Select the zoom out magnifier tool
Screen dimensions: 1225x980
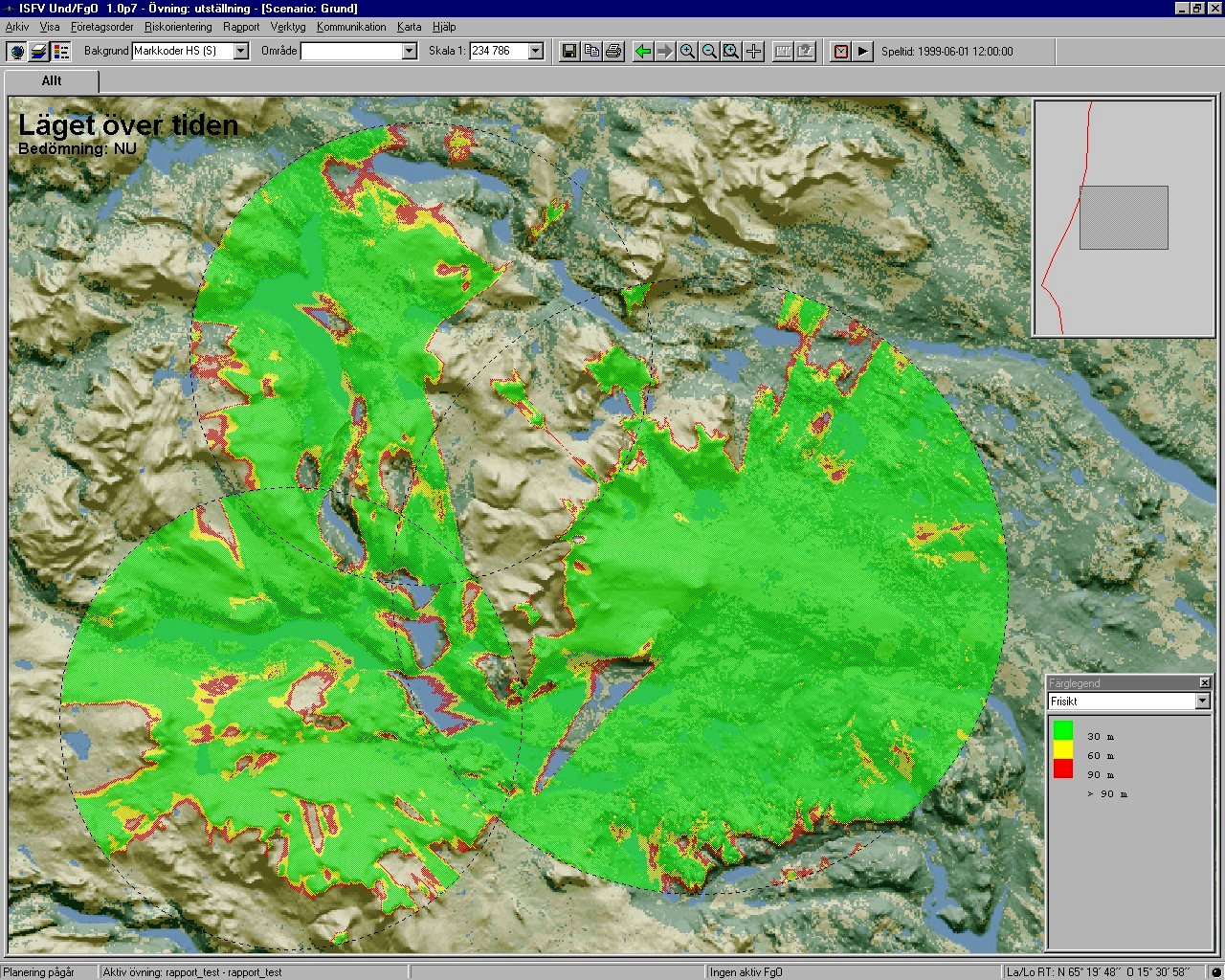click(x=709, y=51)
